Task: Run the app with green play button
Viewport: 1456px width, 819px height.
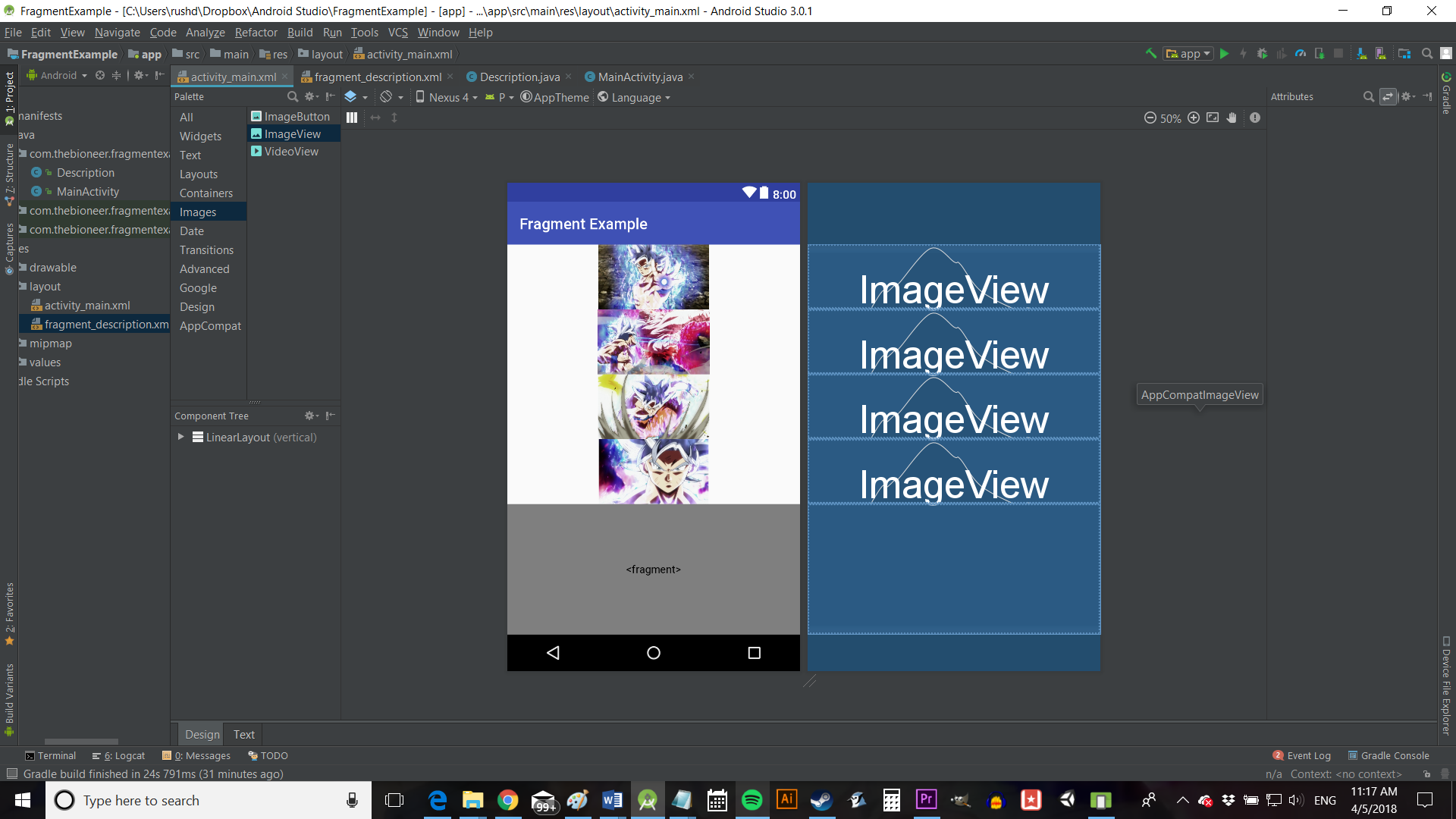Action: click(x=1224, y=54)
